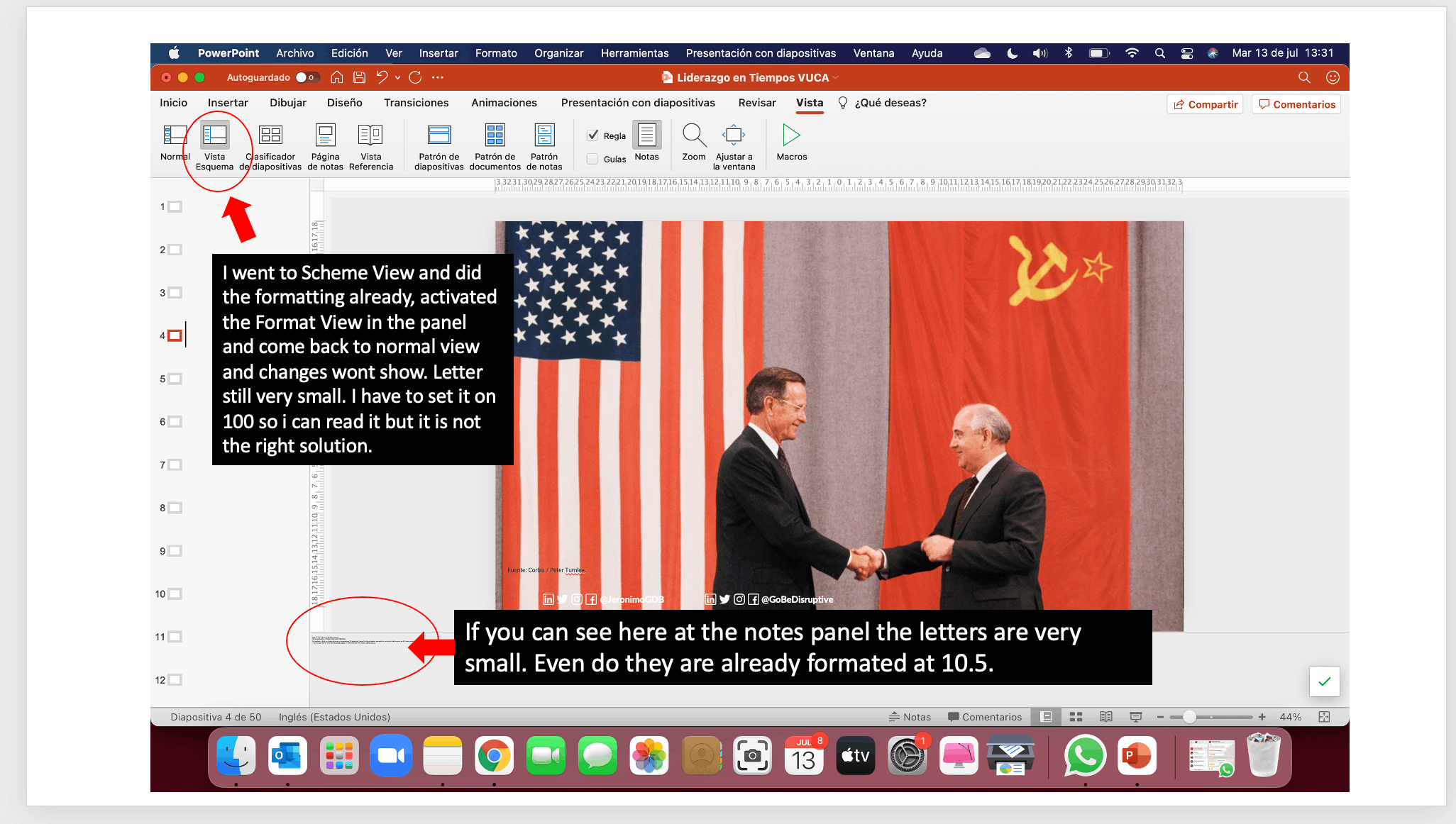Redo the last action

pyautogui.click(x=415, y=77)
